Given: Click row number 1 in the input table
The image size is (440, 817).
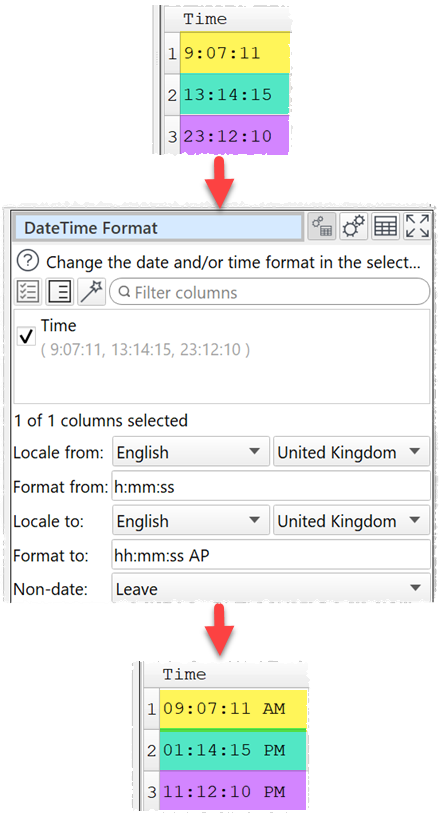Looking at the screenshot, I should tap(172, 53).
